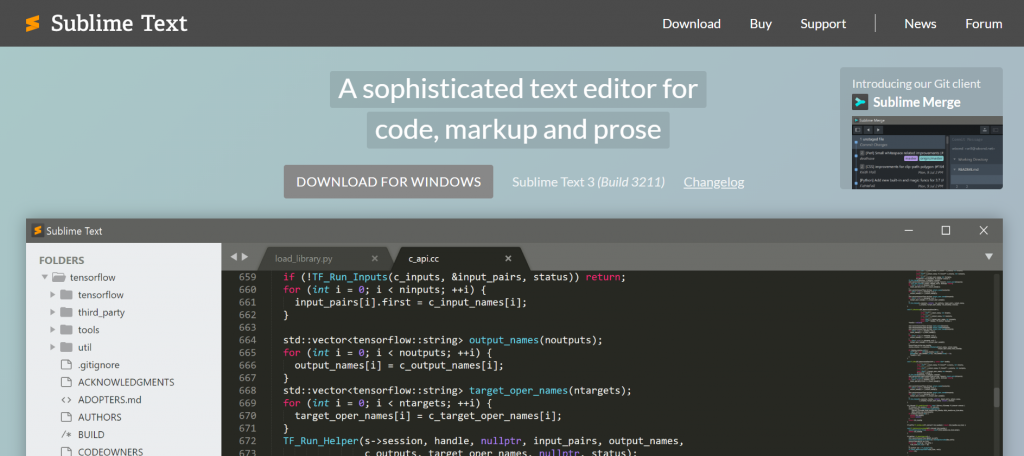This screenshot has width=1024, height=456.
Task: Click the editor minimap
Action: pyautogui.click(x=947, y=363)
